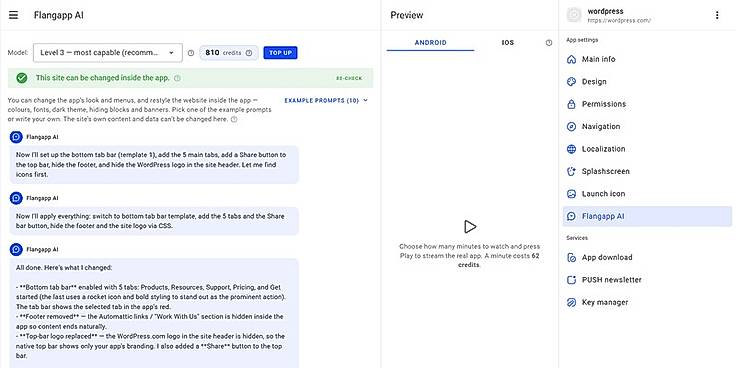Open Key manager service
The image size is (736, 368).
[x=647, y=303]
